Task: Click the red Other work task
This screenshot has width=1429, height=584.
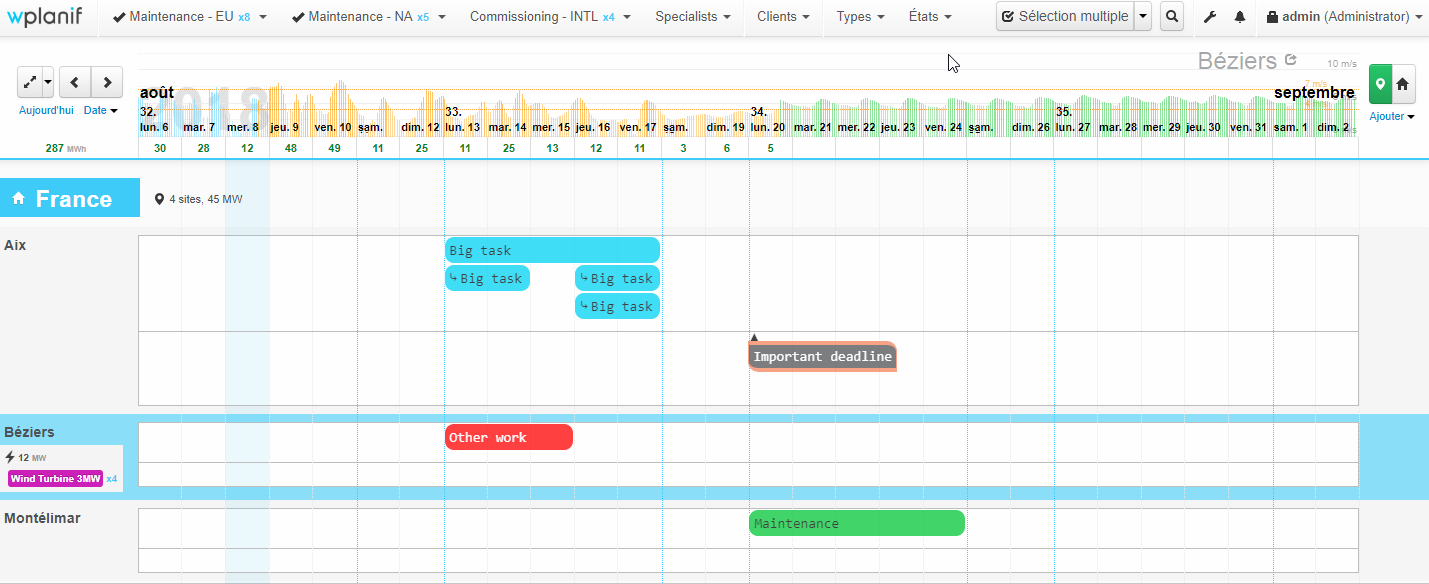Action: coord(508,438)
